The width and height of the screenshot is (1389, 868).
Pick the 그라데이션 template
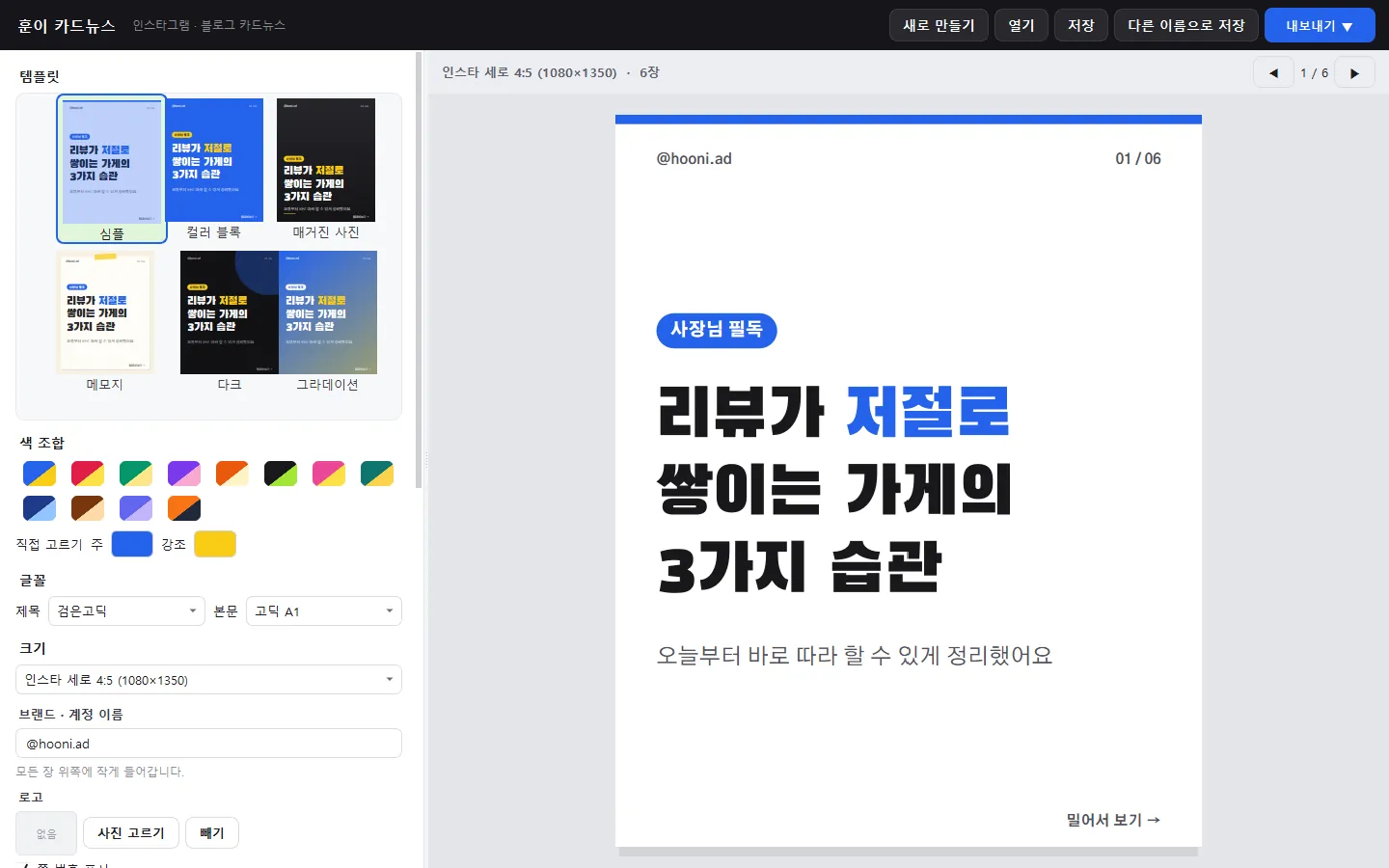pos(327,321)
